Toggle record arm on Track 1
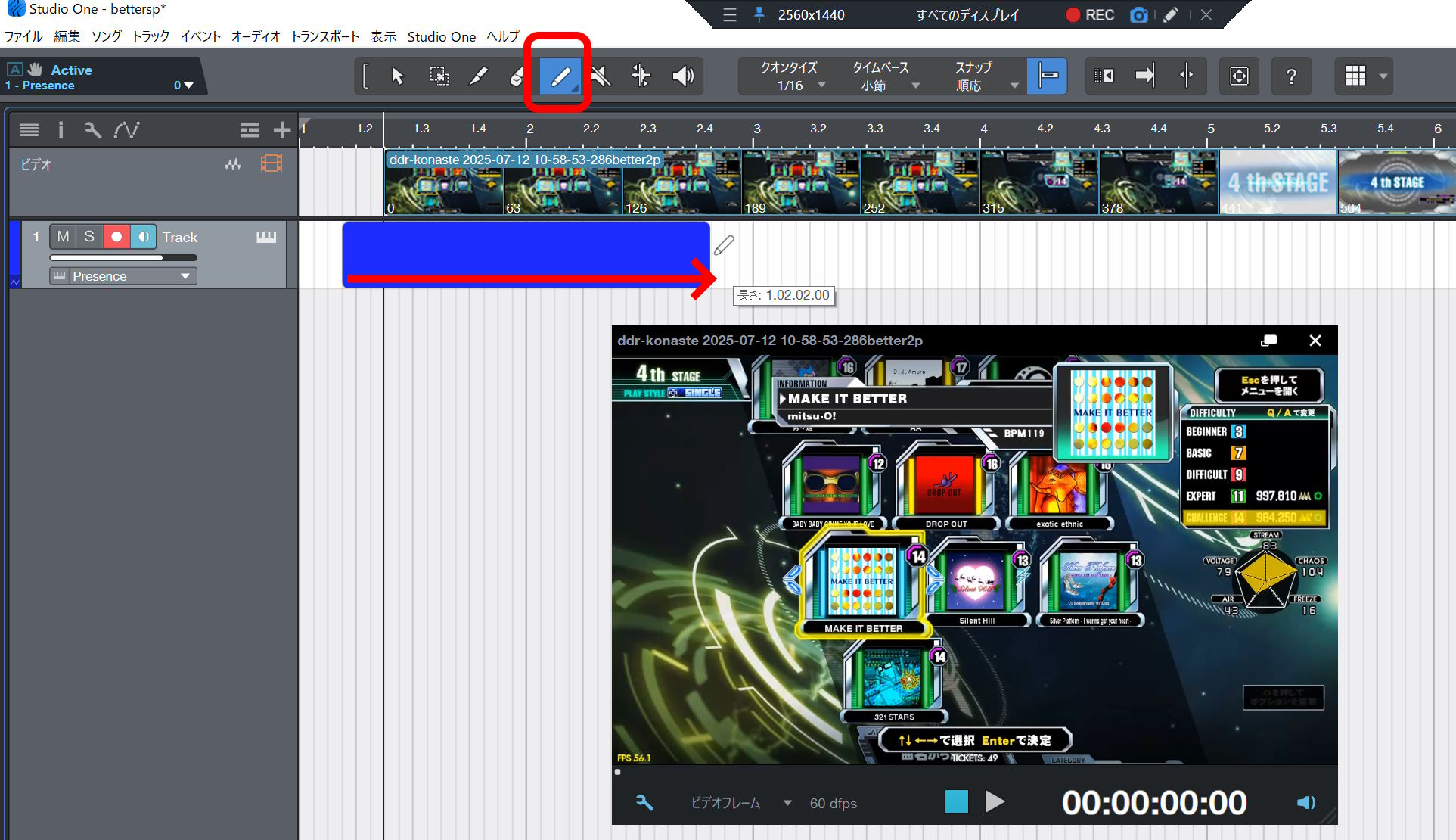1456x840 pixels. (x=116, y=237)
